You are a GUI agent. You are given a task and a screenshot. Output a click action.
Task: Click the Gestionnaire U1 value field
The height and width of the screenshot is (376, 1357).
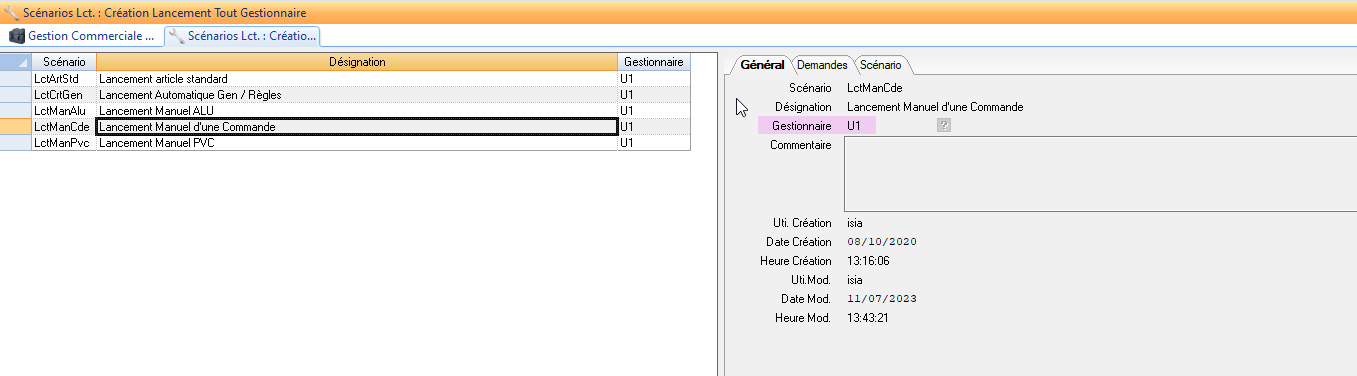(x=859, y=126)
